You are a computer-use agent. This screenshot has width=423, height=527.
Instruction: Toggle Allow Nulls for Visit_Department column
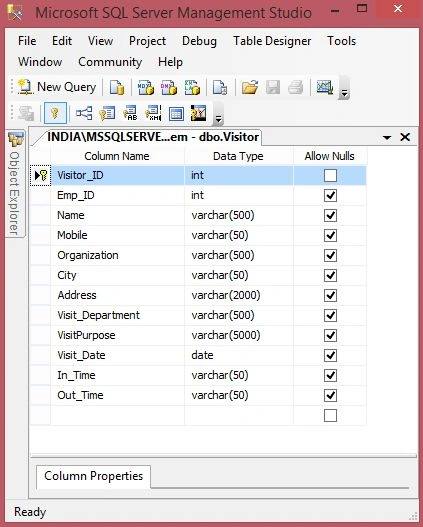point(330,315)
